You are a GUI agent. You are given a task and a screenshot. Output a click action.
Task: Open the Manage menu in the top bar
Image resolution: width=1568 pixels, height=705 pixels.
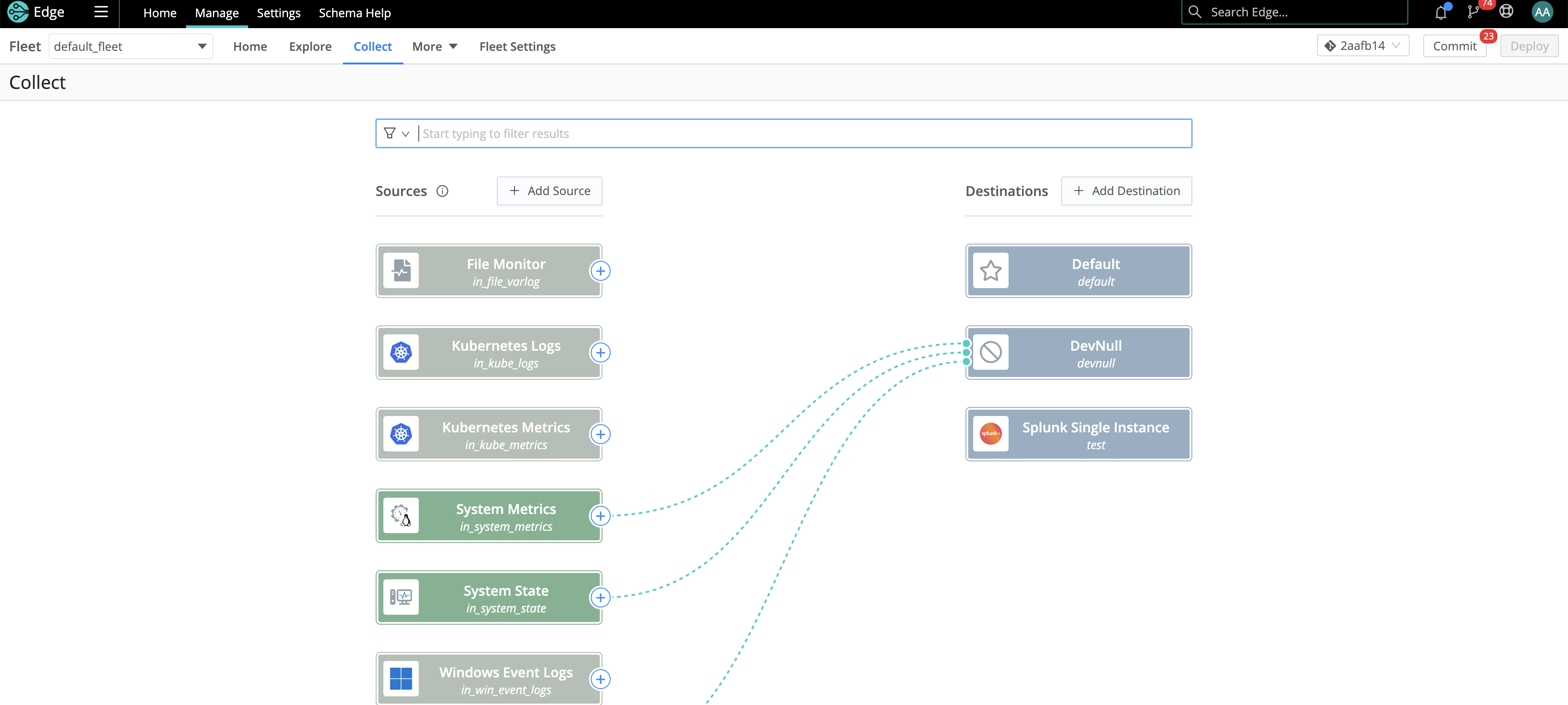216,12
